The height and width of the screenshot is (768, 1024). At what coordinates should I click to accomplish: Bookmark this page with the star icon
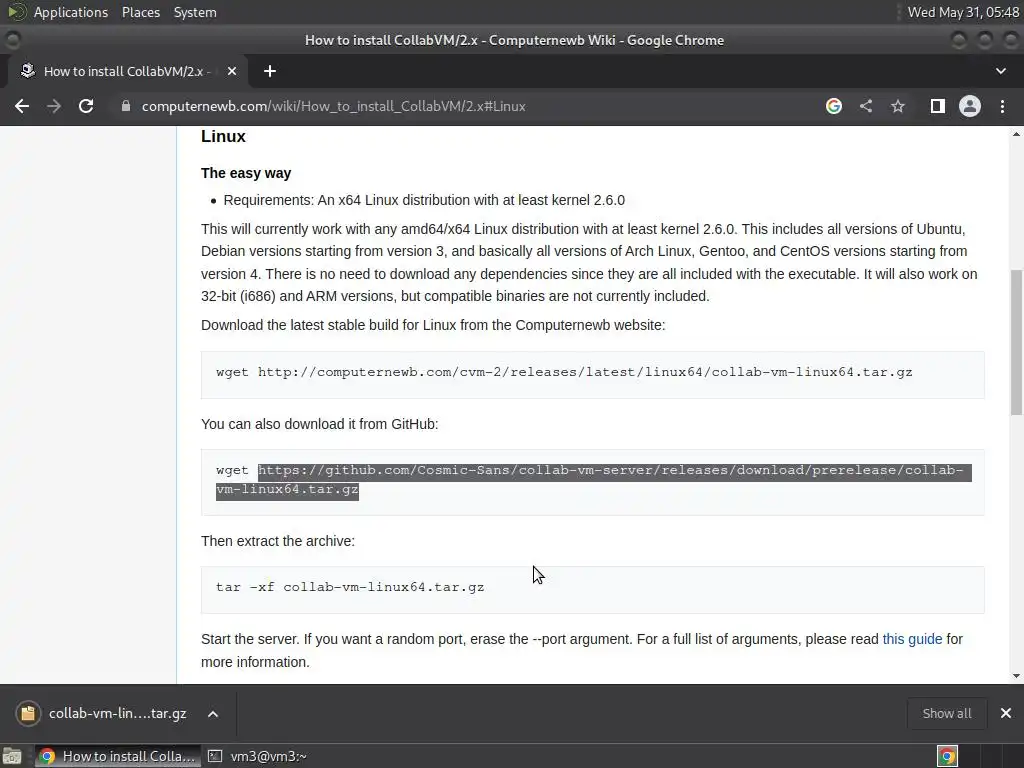pos(898,106)
